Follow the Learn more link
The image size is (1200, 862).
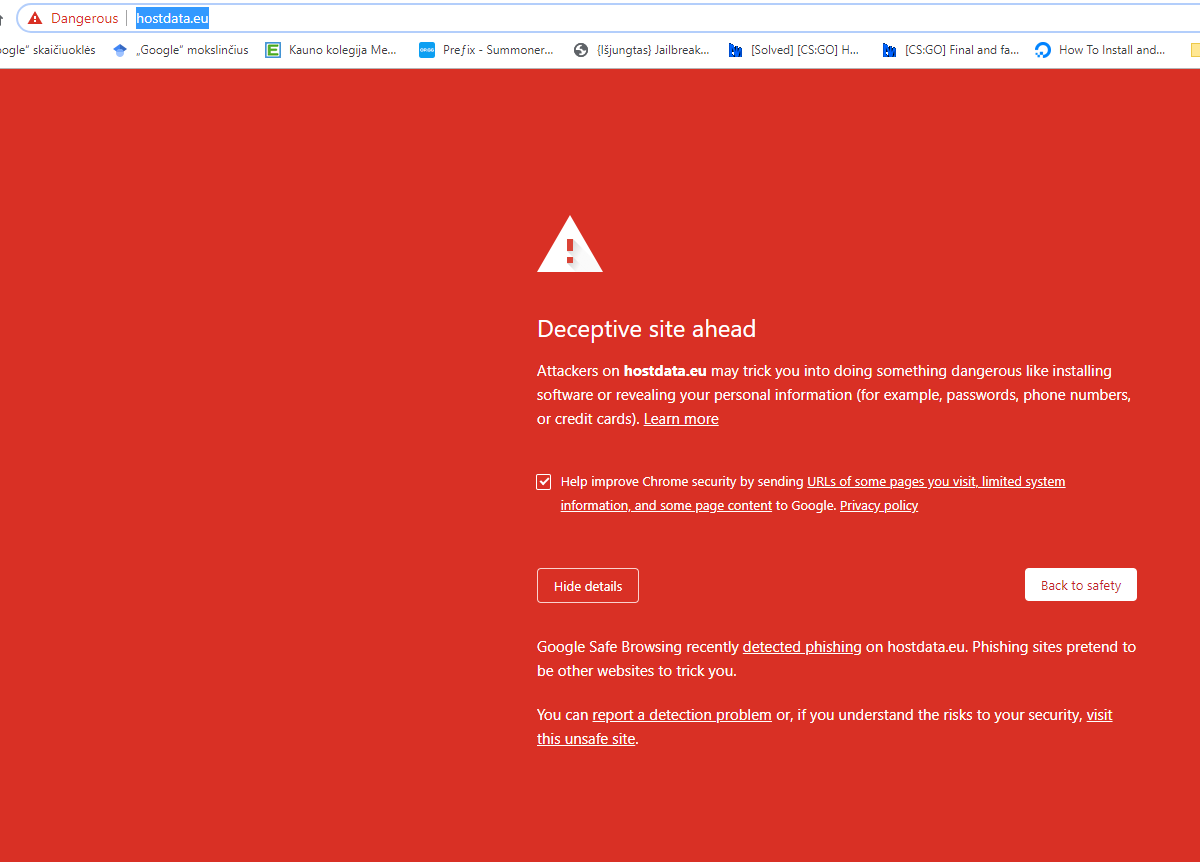[x=681, y=419]
